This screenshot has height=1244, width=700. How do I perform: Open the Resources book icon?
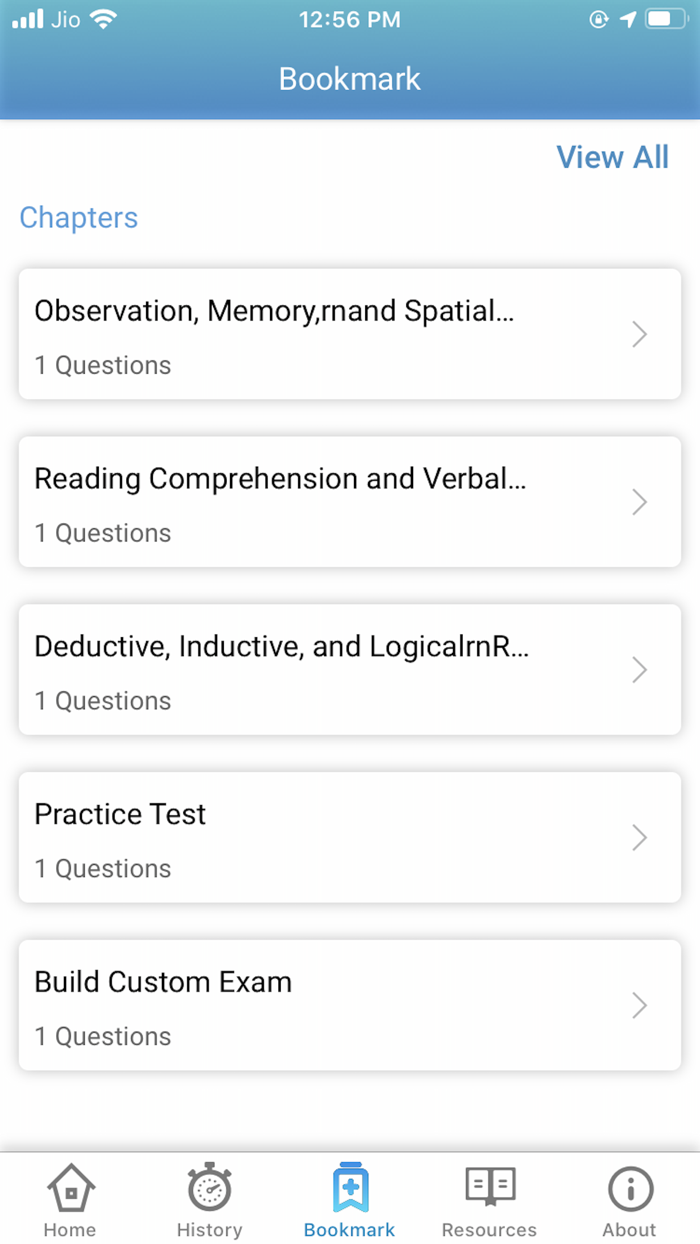[x=489, y=1188]
